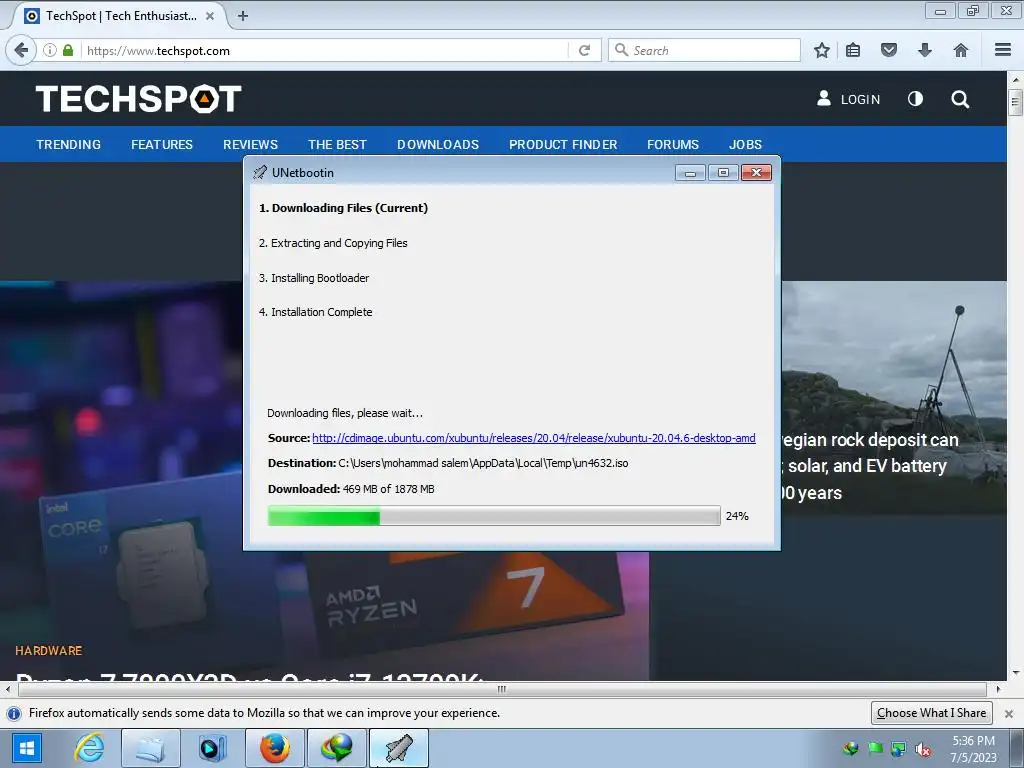Click vertical scrollbar up arrow
Screen dimensions: 1024x768
pos(1016,79)
